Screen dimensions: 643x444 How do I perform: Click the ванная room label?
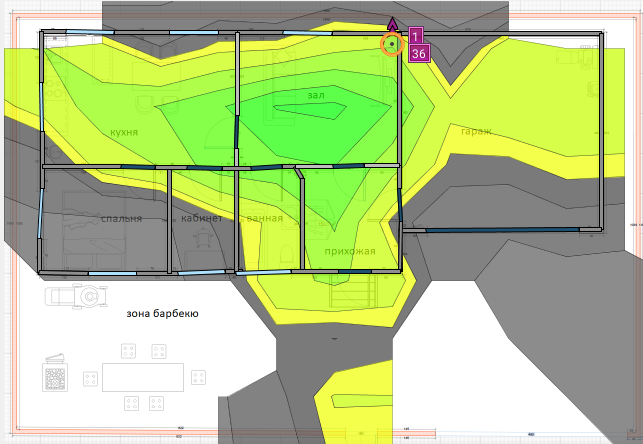(264, 218)
